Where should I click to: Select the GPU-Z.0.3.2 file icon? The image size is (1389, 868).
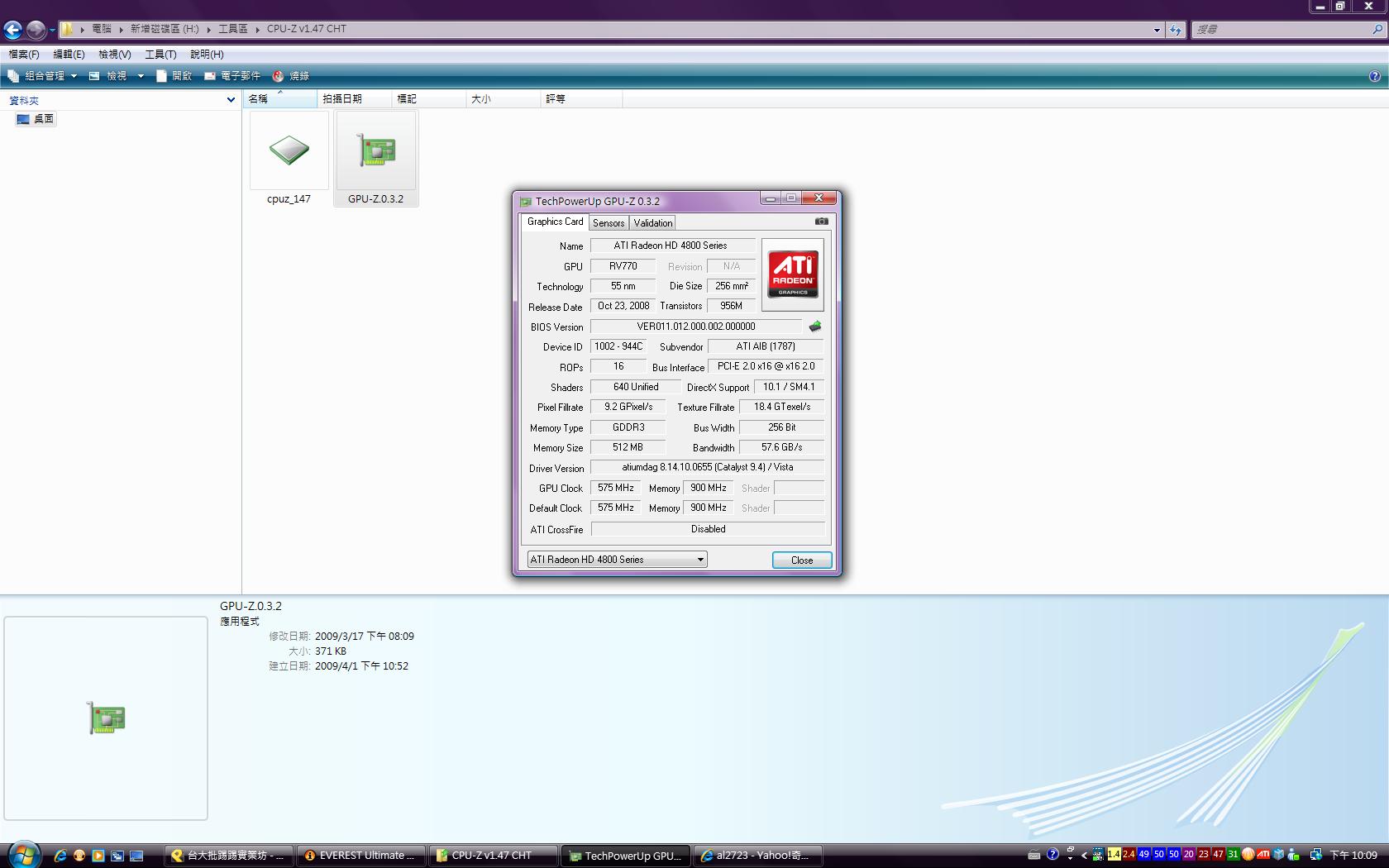click(376, 150)
